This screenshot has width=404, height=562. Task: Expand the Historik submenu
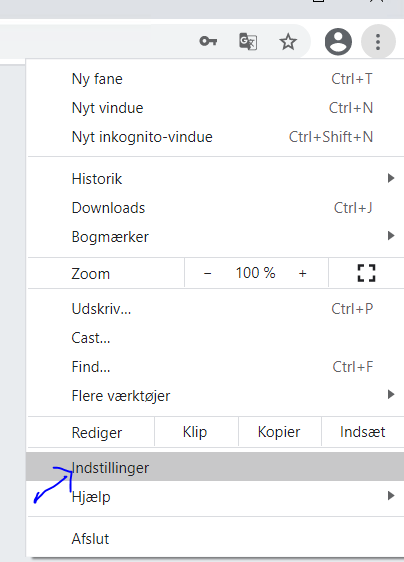pyautogui.click(x=216, y=178)
